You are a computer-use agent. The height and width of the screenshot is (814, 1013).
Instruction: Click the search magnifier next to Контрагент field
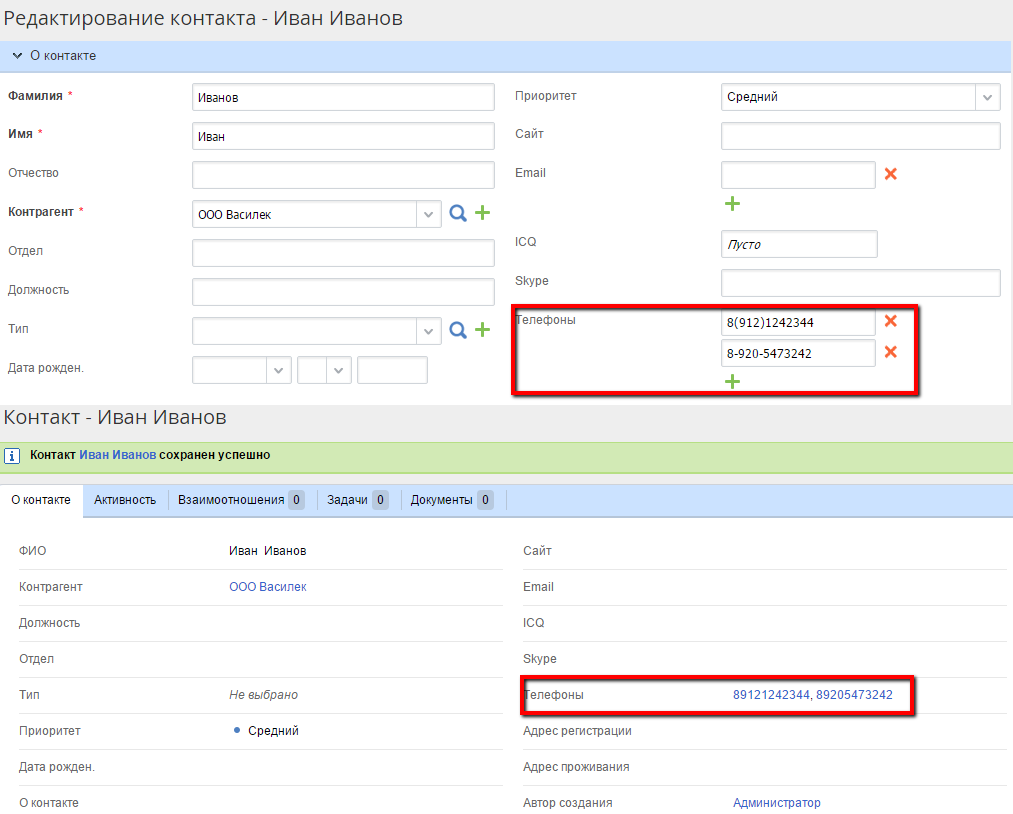click(458, 213)
